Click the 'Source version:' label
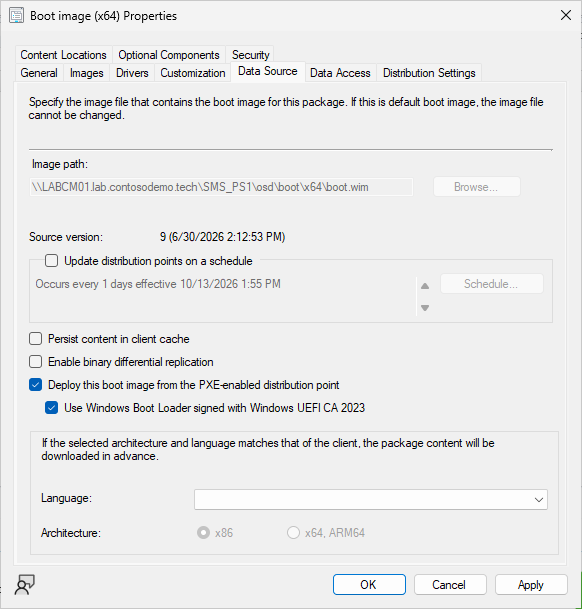The width and height of the screenshot is (582, 609). tap(66, 237)
